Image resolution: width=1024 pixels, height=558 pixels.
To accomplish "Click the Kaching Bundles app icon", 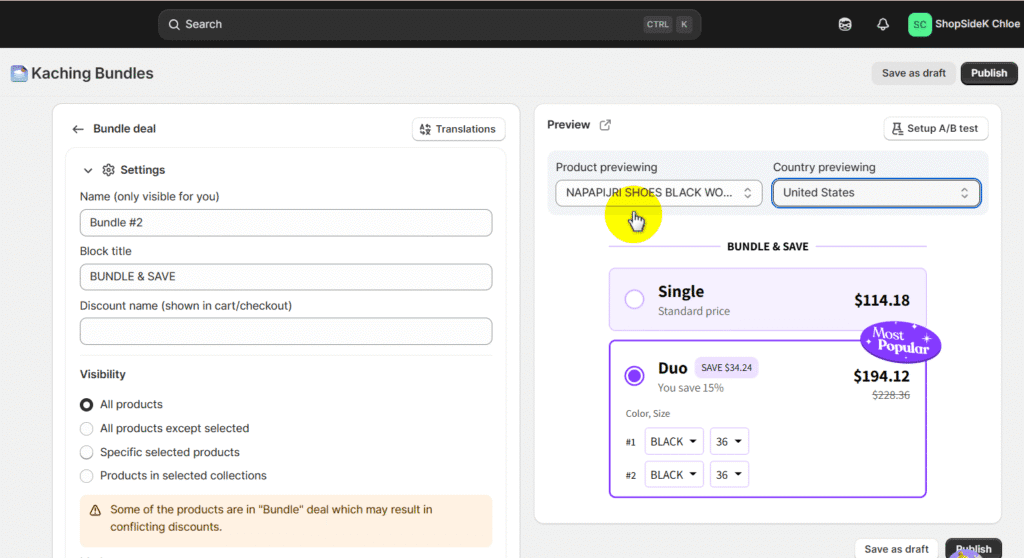I will click(x=19, y=73).
